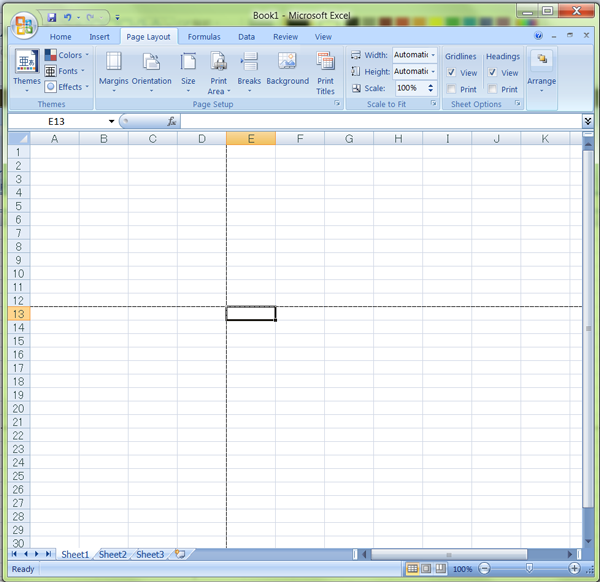Switch to the View tab

[323, 37]
